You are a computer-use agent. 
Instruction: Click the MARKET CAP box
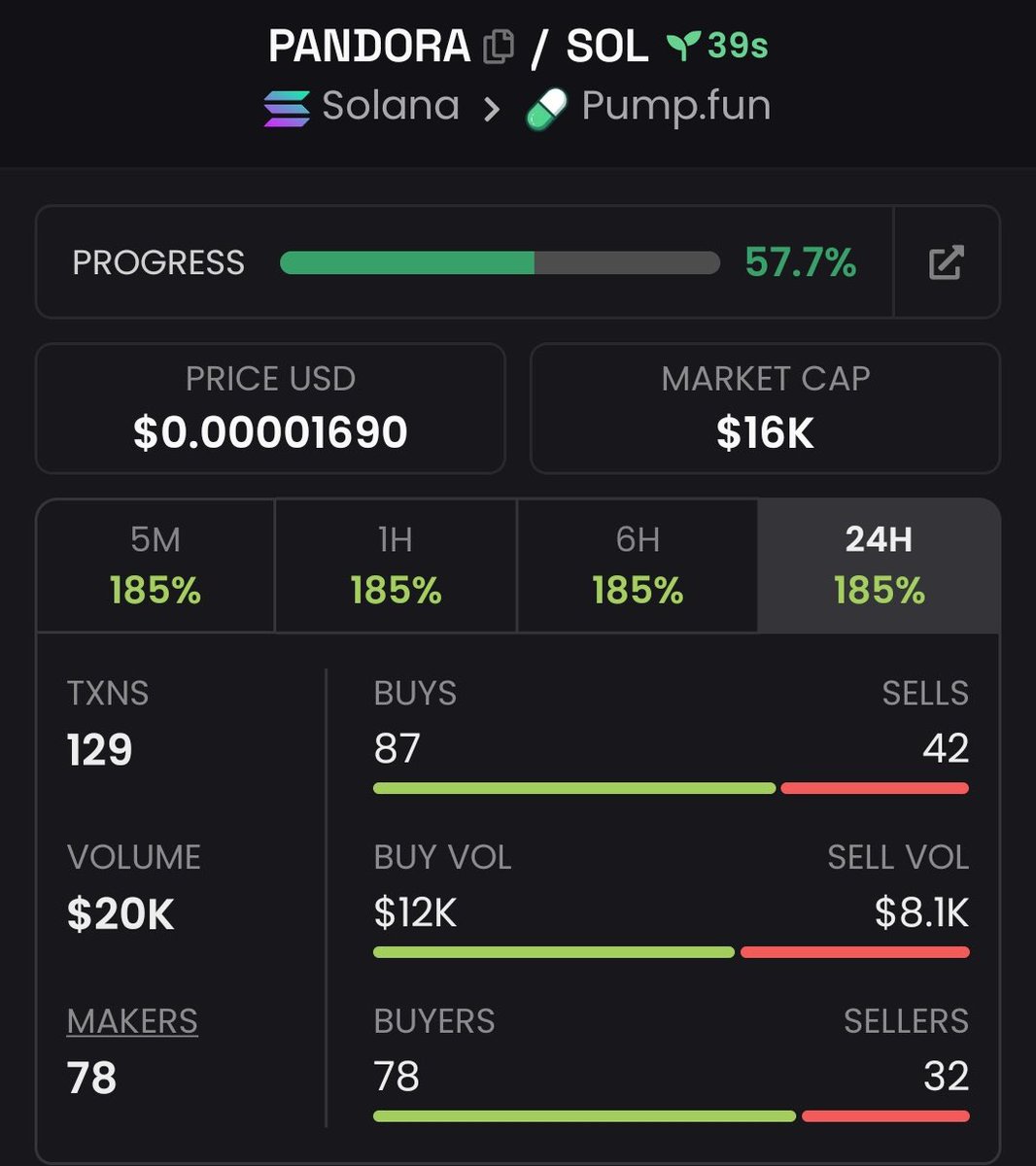coord(765,408)
